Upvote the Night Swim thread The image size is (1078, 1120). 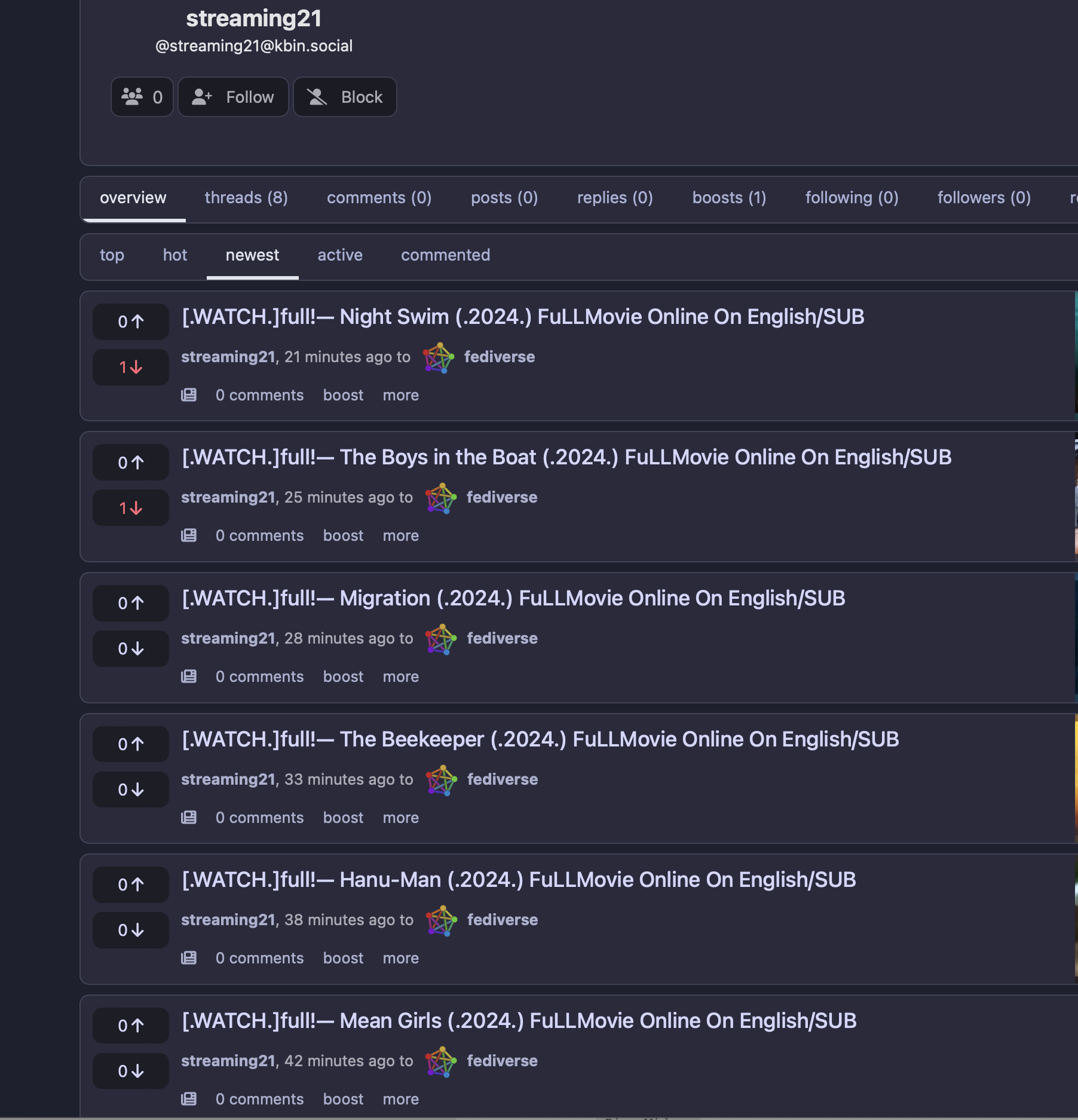click(x=131, y=322)
